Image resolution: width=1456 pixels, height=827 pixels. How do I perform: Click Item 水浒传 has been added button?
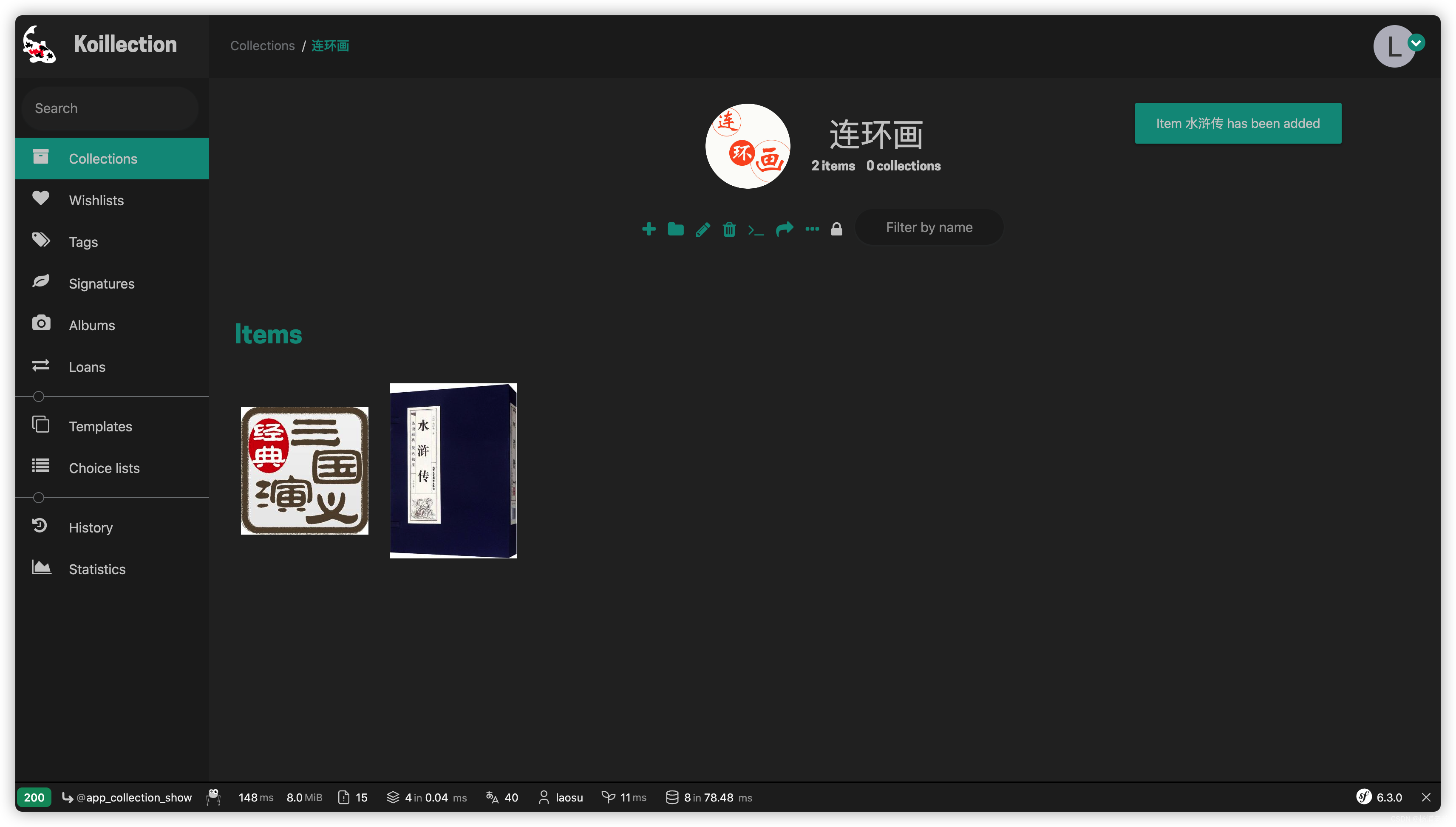pyautogui.click(x=1238, y=123)
